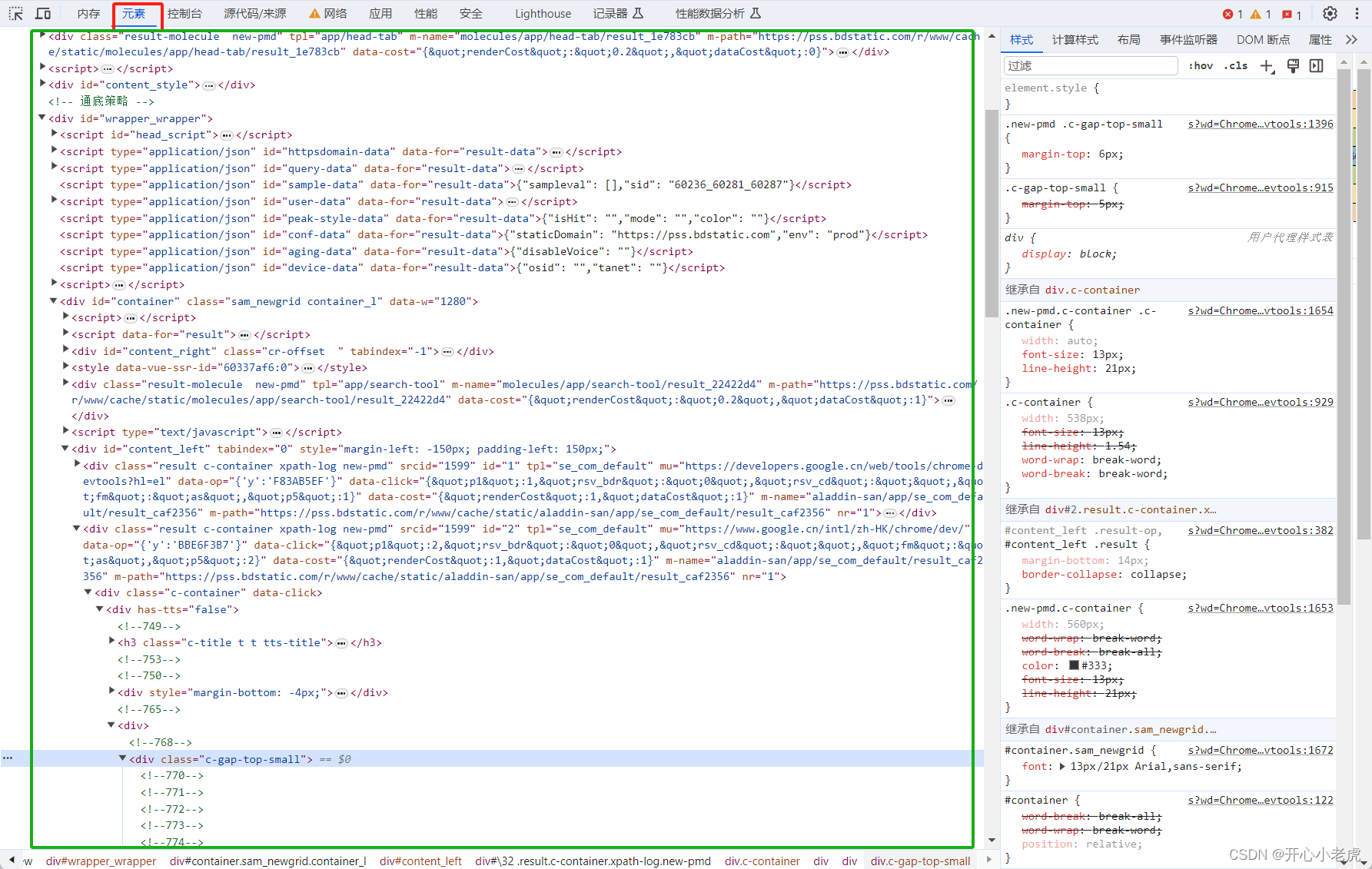Switch to the 事件监听器 event listeners tab
Image resolution: width=1372 pixels, height=869 pixels.
tap(1188, 39)
